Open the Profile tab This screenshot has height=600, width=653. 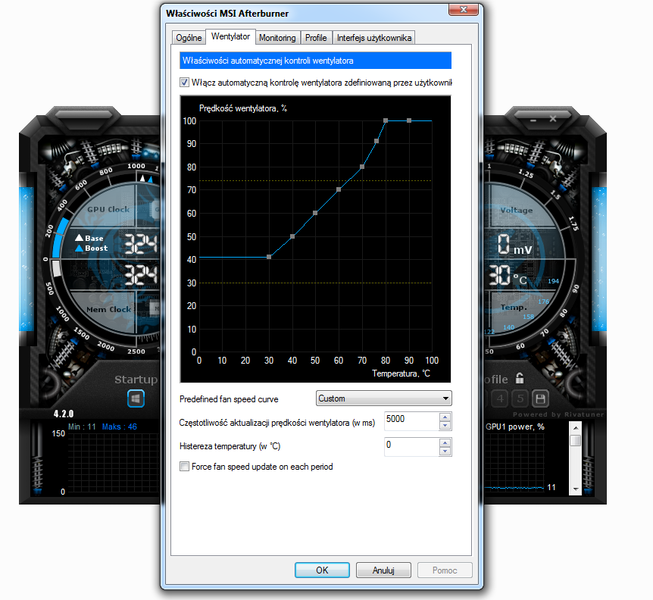point(316,38)
